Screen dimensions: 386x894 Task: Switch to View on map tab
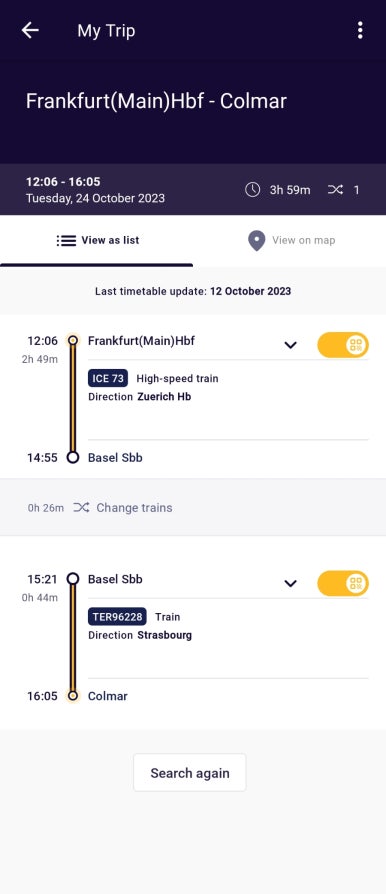(x=290, y=241)
